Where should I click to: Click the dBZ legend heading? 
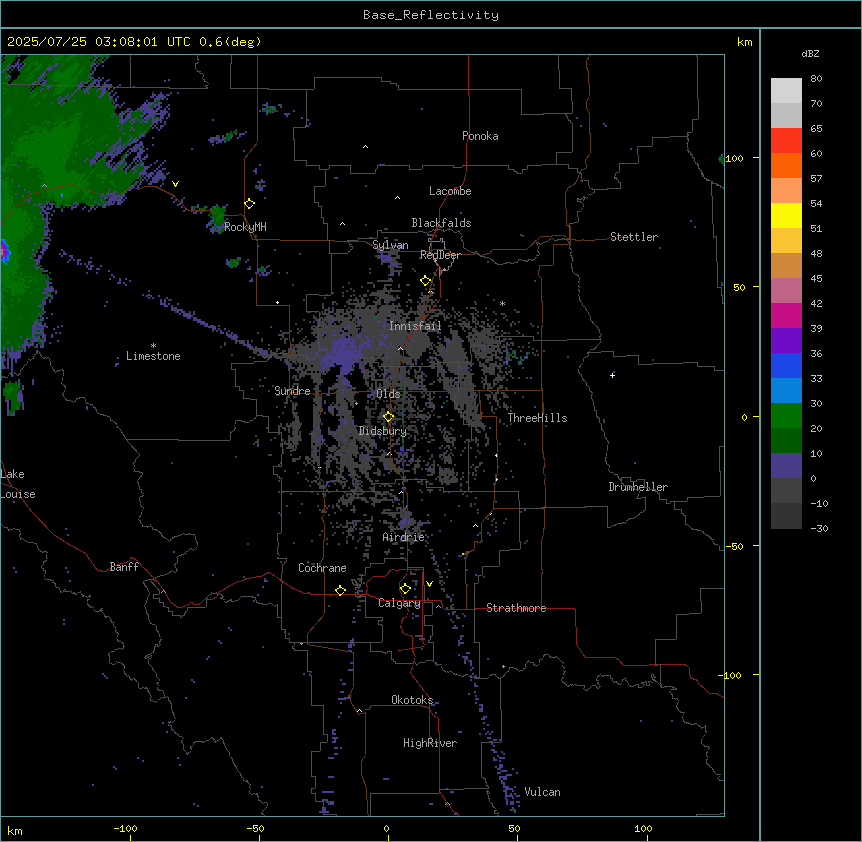pos(810,53)
